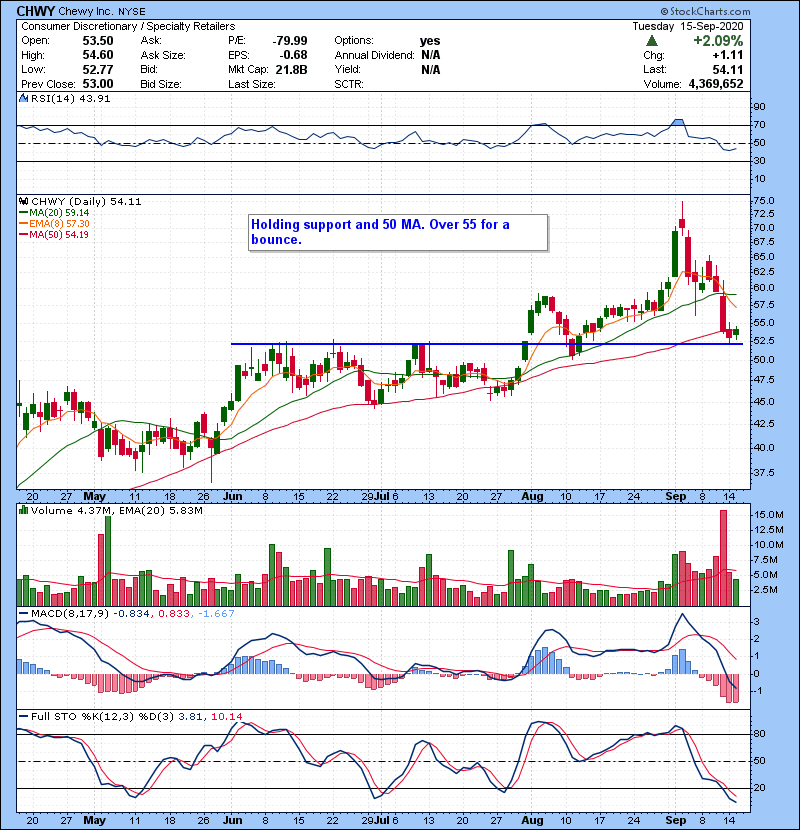Click the Chg value +1.11

point(727,55)
